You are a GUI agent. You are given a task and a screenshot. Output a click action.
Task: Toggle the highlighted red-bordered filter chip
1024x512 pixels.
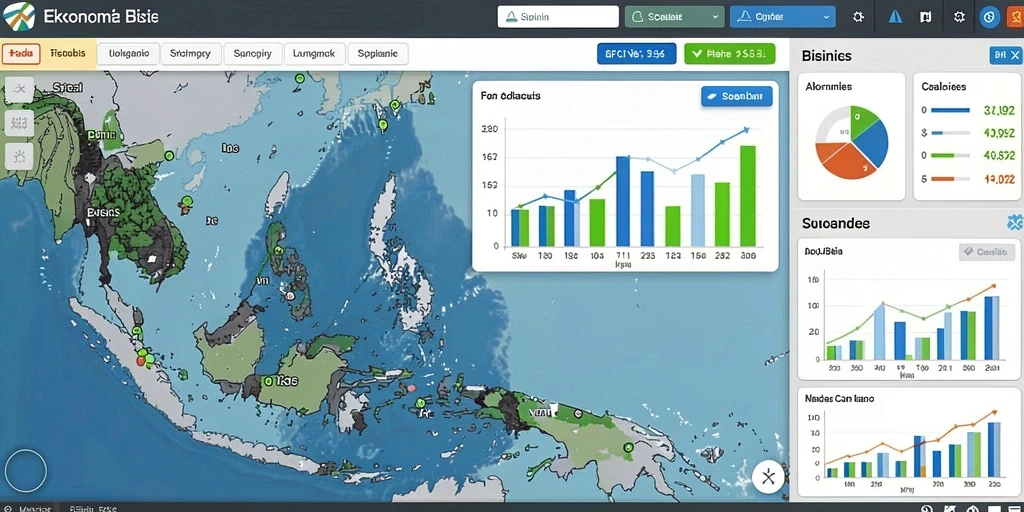click(x=22, y=54)
